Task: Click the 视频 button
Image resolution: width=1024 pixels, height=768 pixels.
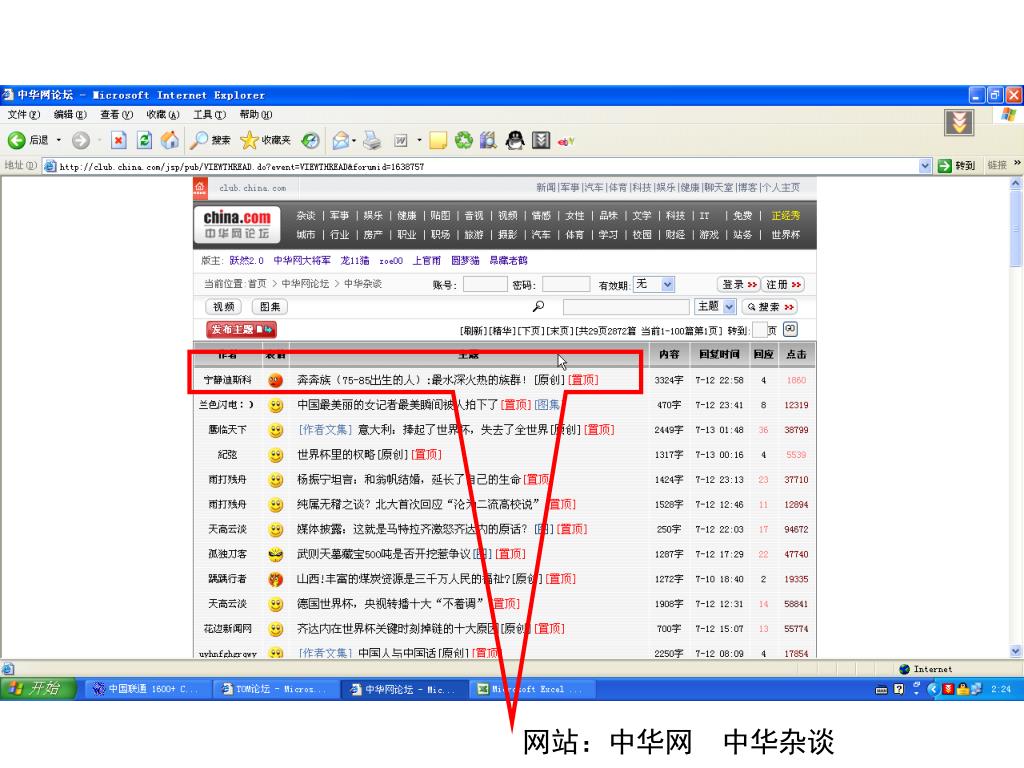Action: click(x=223, y=307)
